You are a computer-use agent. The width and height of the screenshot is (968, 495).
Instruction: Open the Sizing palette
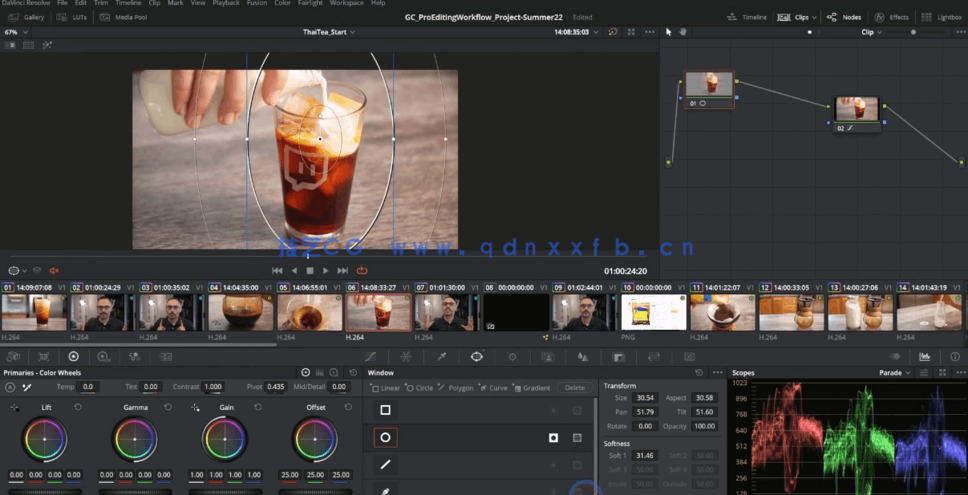(654, 357)
